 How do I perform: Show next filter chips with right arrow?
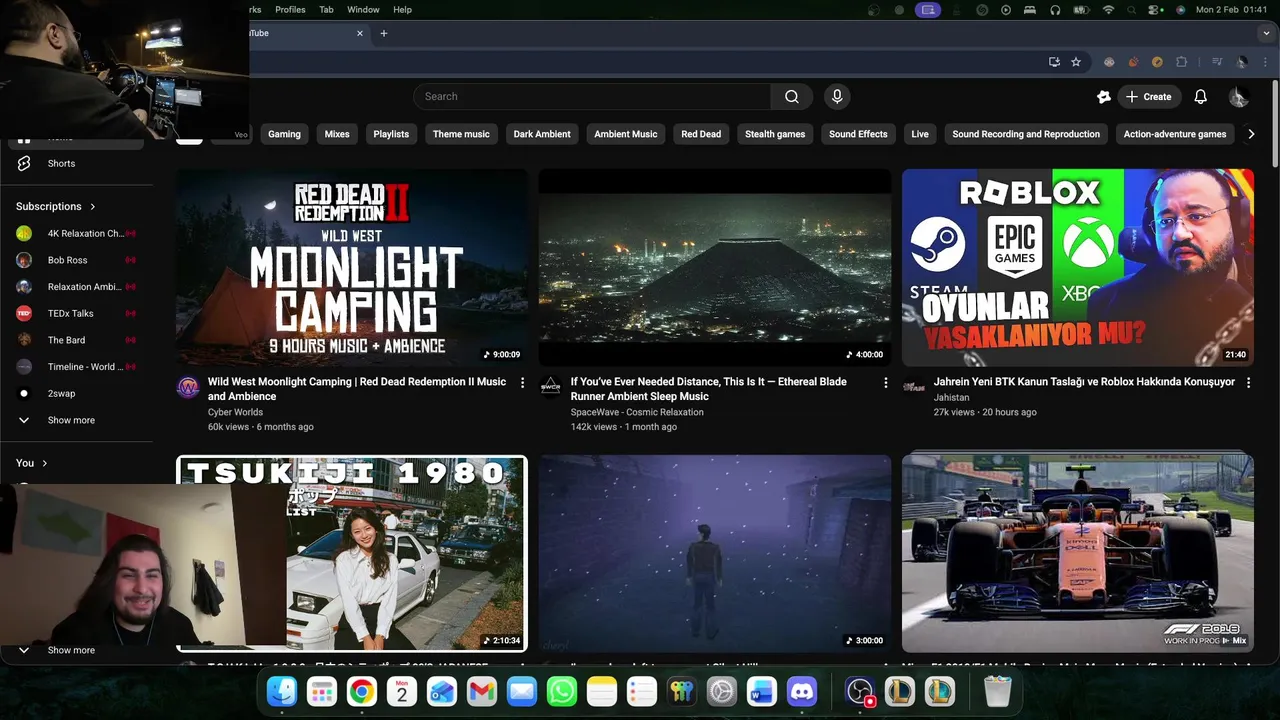[x=1250, y=134]
